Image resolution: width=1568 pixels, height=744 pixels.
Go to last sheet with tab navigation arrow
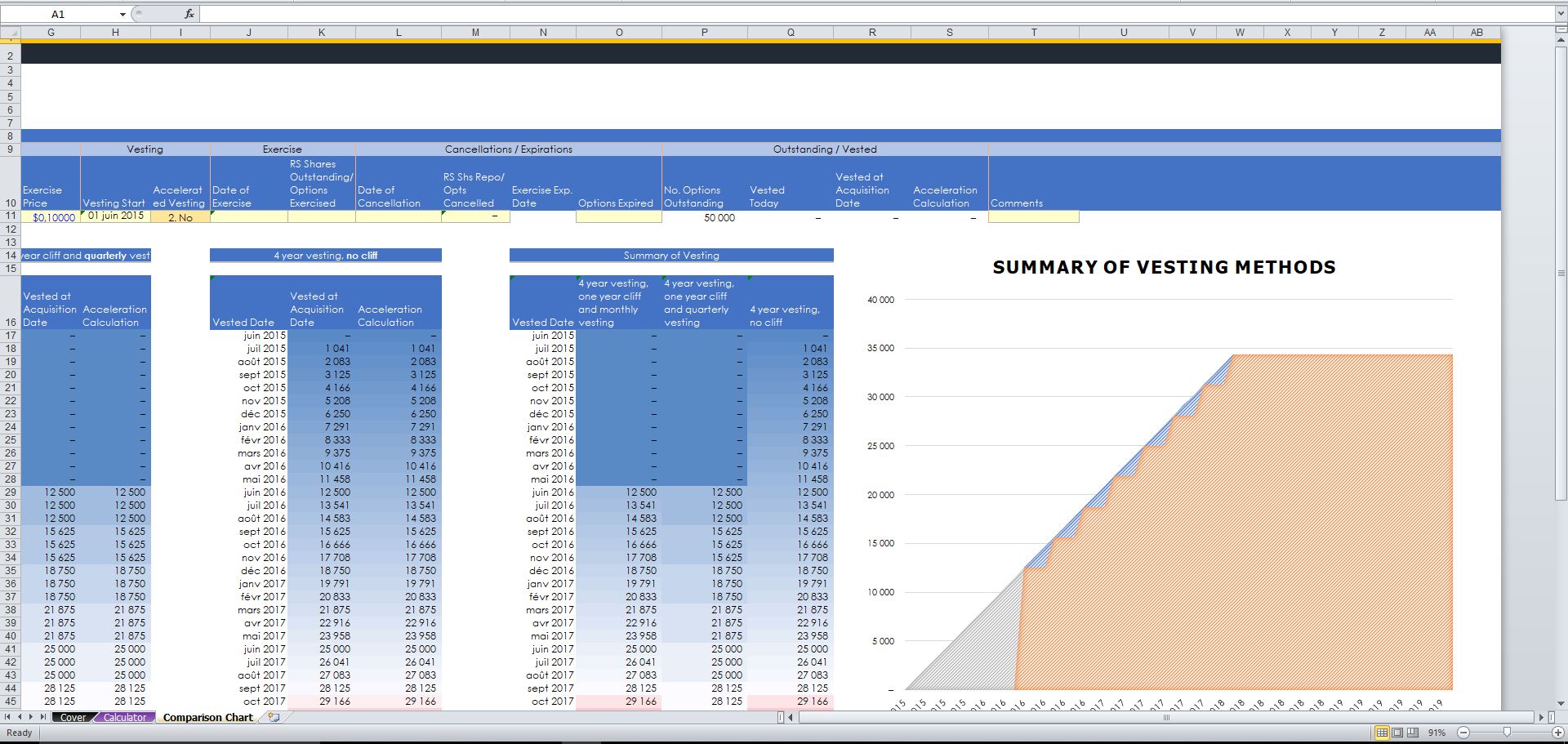(x=44, y=717)
